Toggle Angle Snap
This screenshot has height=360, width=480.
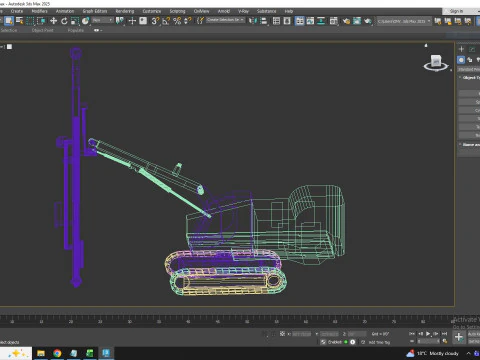coord(166,21)
